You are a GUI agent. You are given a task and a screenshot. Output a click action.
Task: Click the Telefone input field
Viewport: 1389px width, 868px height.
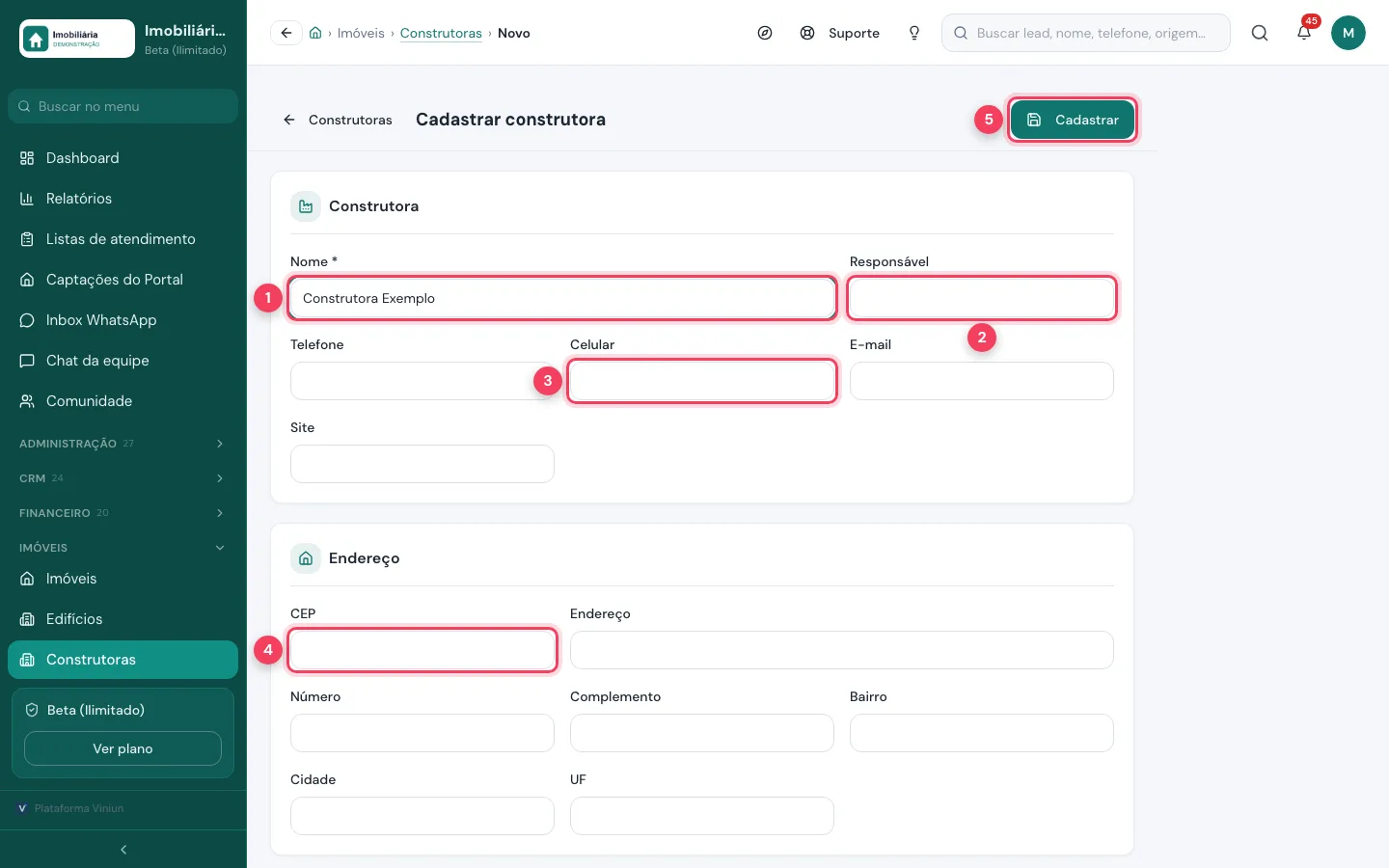coord(422,381)
